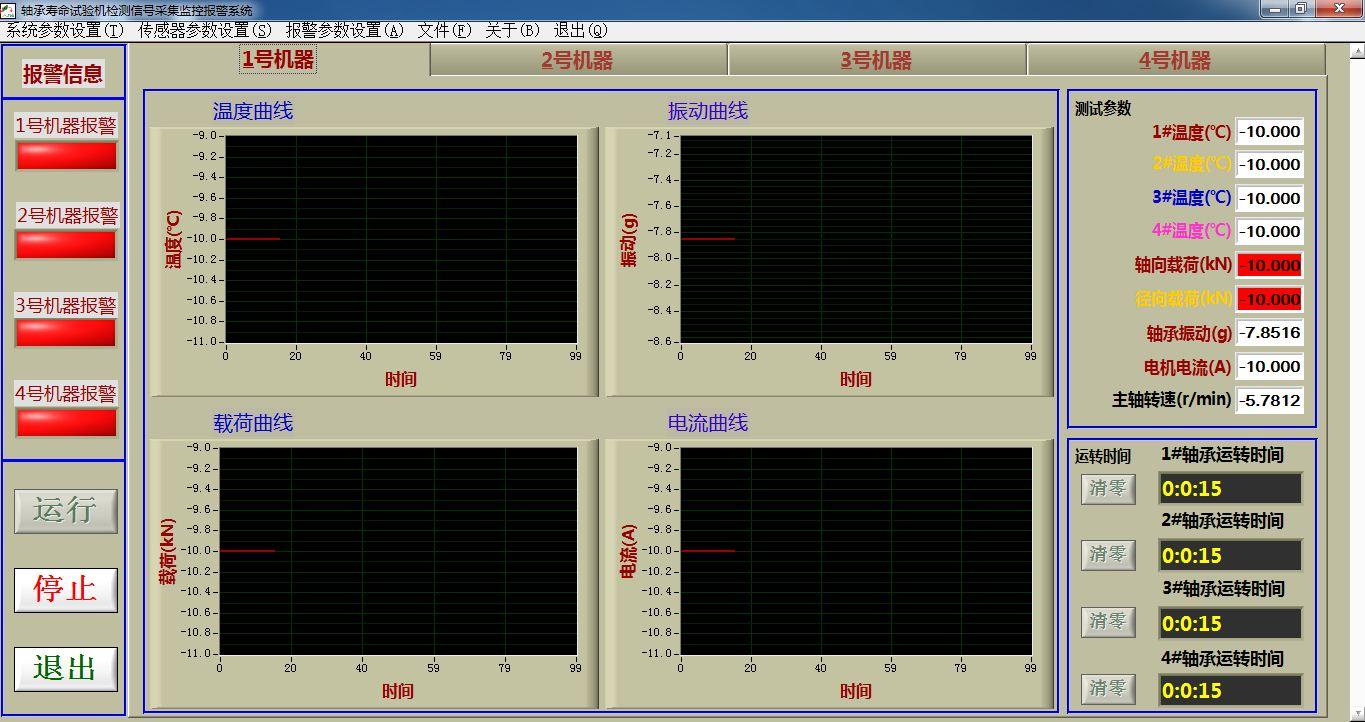Click the 1#温度(℃) value field
The width and height of the screenshot is (1365, 722).
point(1270,132)
